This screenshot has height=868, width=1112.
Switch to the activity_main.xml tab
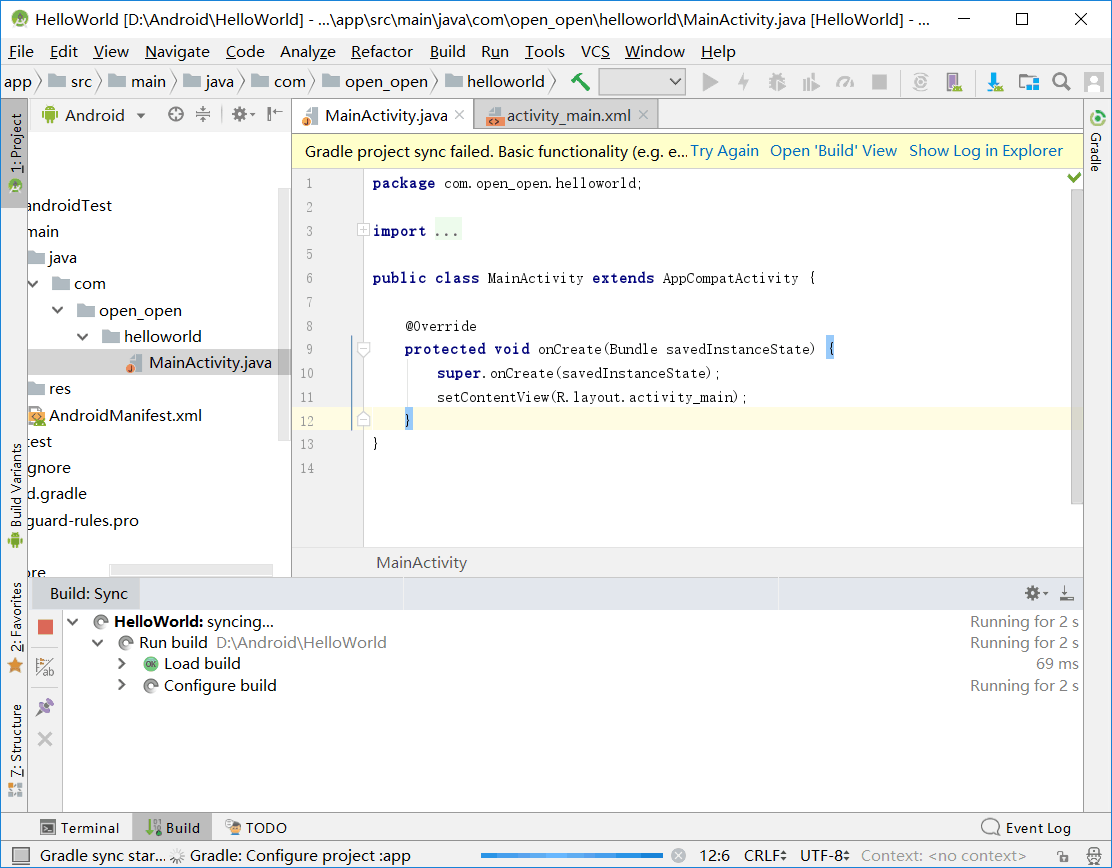click(x=567, y=115)
